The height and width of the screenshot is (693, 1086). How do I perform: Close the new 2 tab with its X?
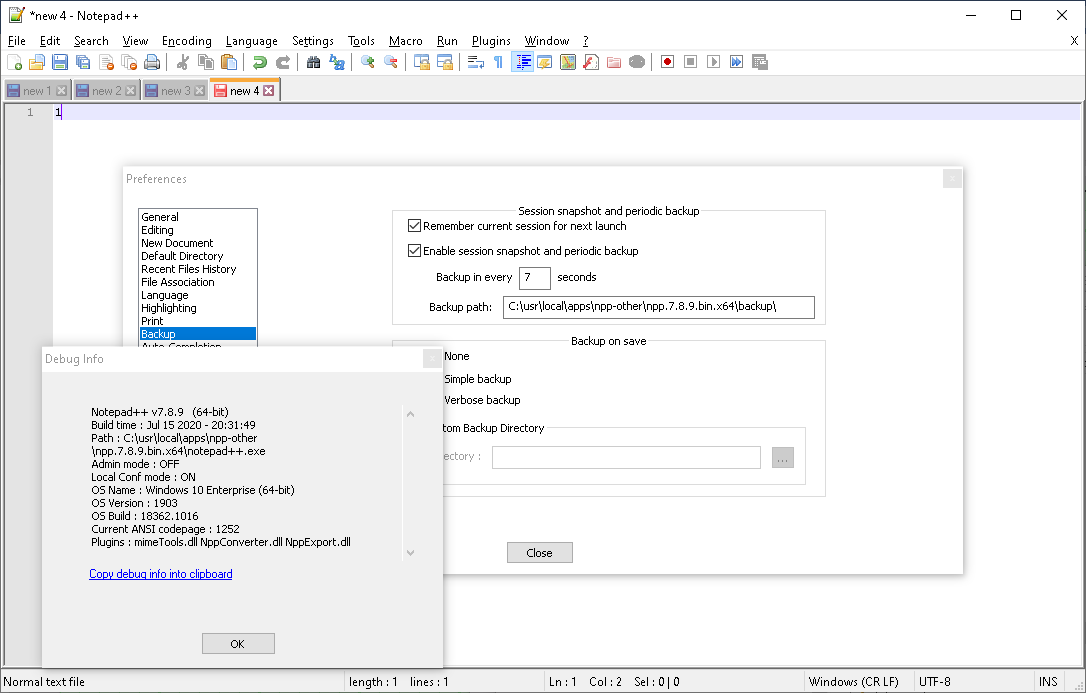pyautogui.click(x=130, y=91)
